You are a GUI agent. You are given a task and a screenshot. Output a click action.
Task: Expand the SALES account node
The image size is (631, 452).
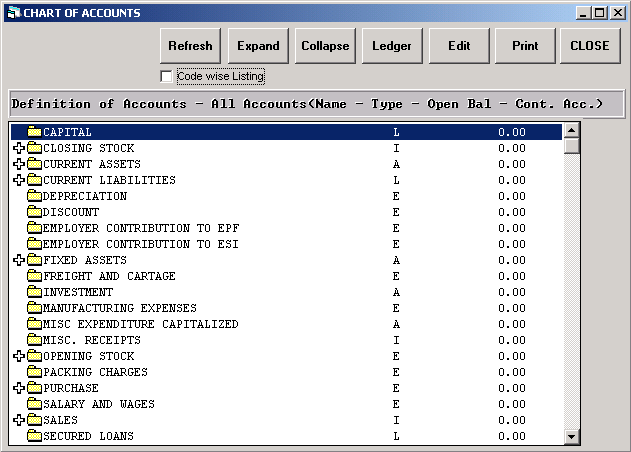[19, 420]
